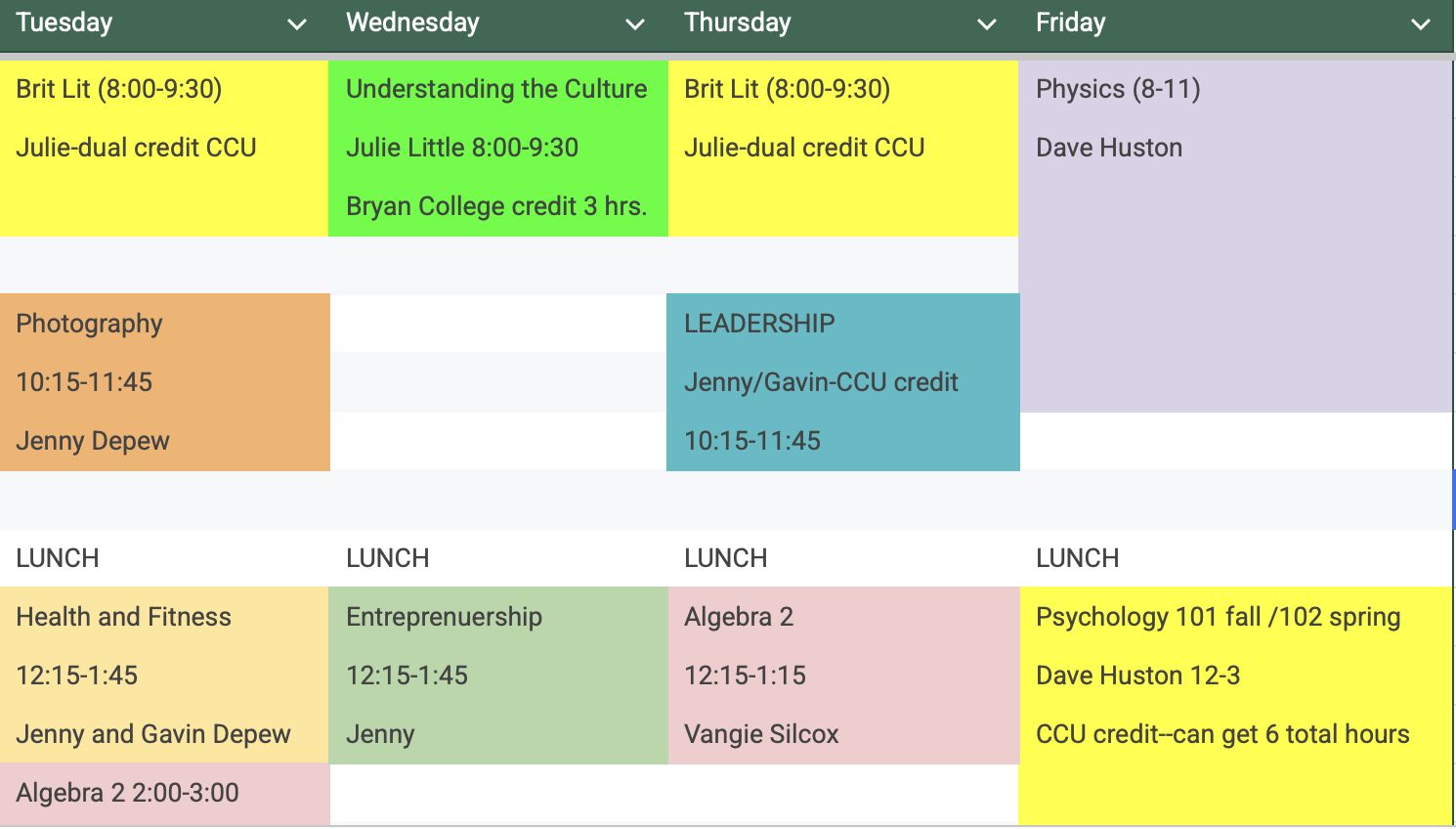Select the Understanding the Culture cell
The width and height of the screenshot is (1456, 829).
[x=498, y=89]
